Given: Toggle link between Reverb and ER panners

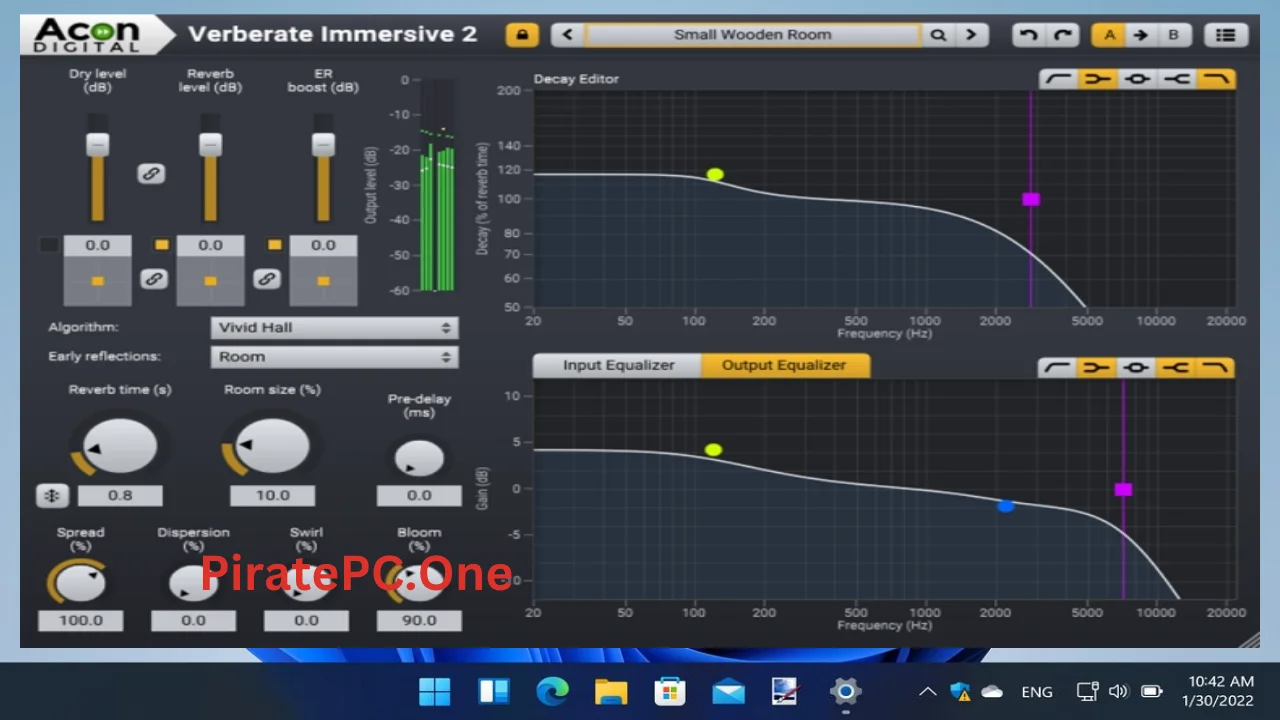Looking at the screenshot, I should point(266,279).
